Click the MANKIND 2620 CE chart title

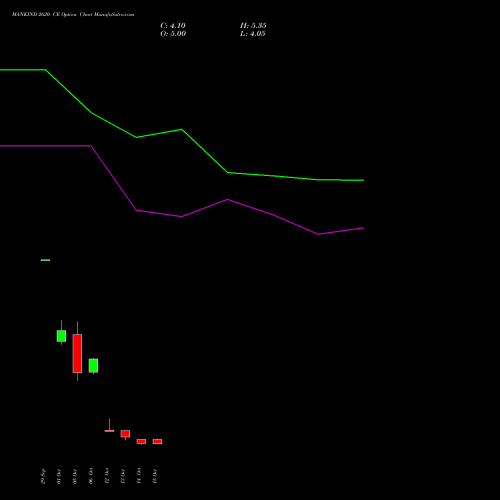(x=73, y=15)
